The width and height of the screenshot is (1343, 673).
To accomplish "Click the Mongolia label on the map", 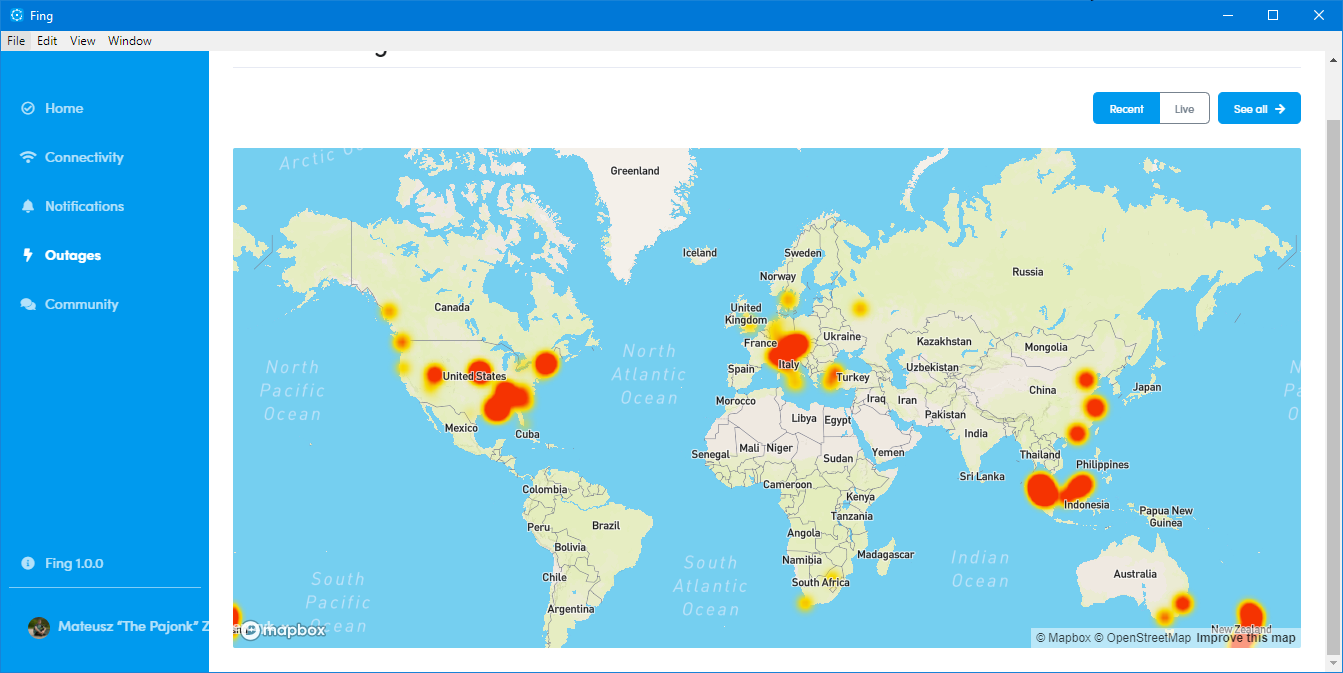I will pyautogui.click(x=1046, y=348).
